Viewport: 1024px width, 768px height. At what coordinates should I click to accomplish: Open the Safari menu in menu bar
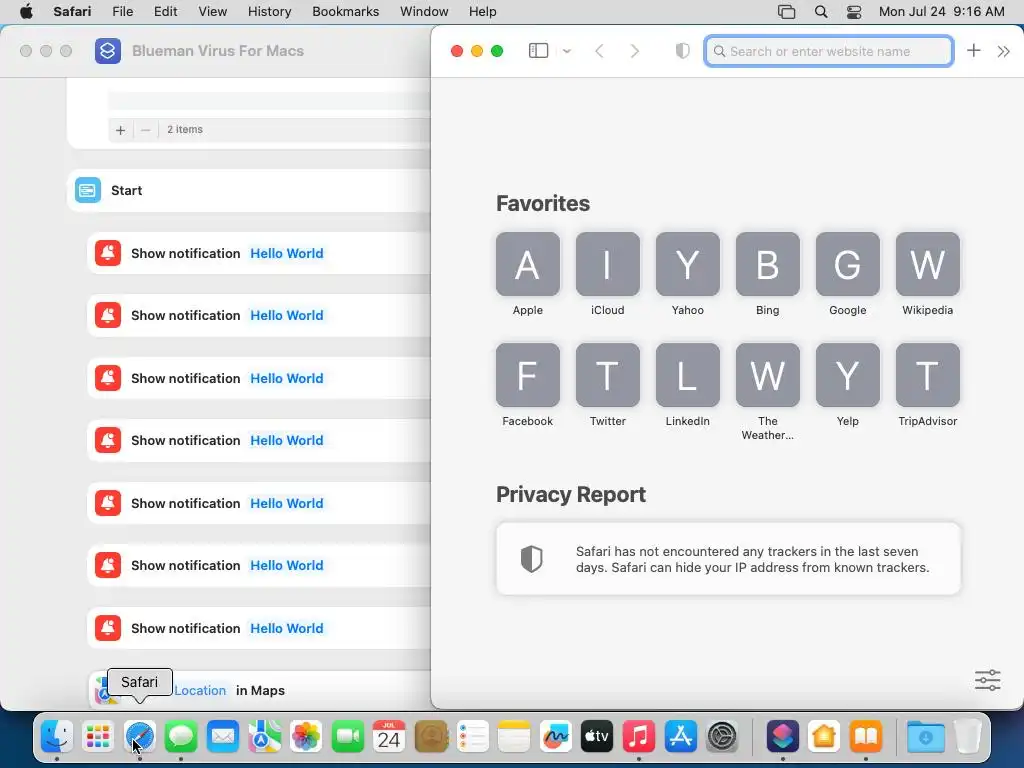pyautogui.click(x=72, y=12)
